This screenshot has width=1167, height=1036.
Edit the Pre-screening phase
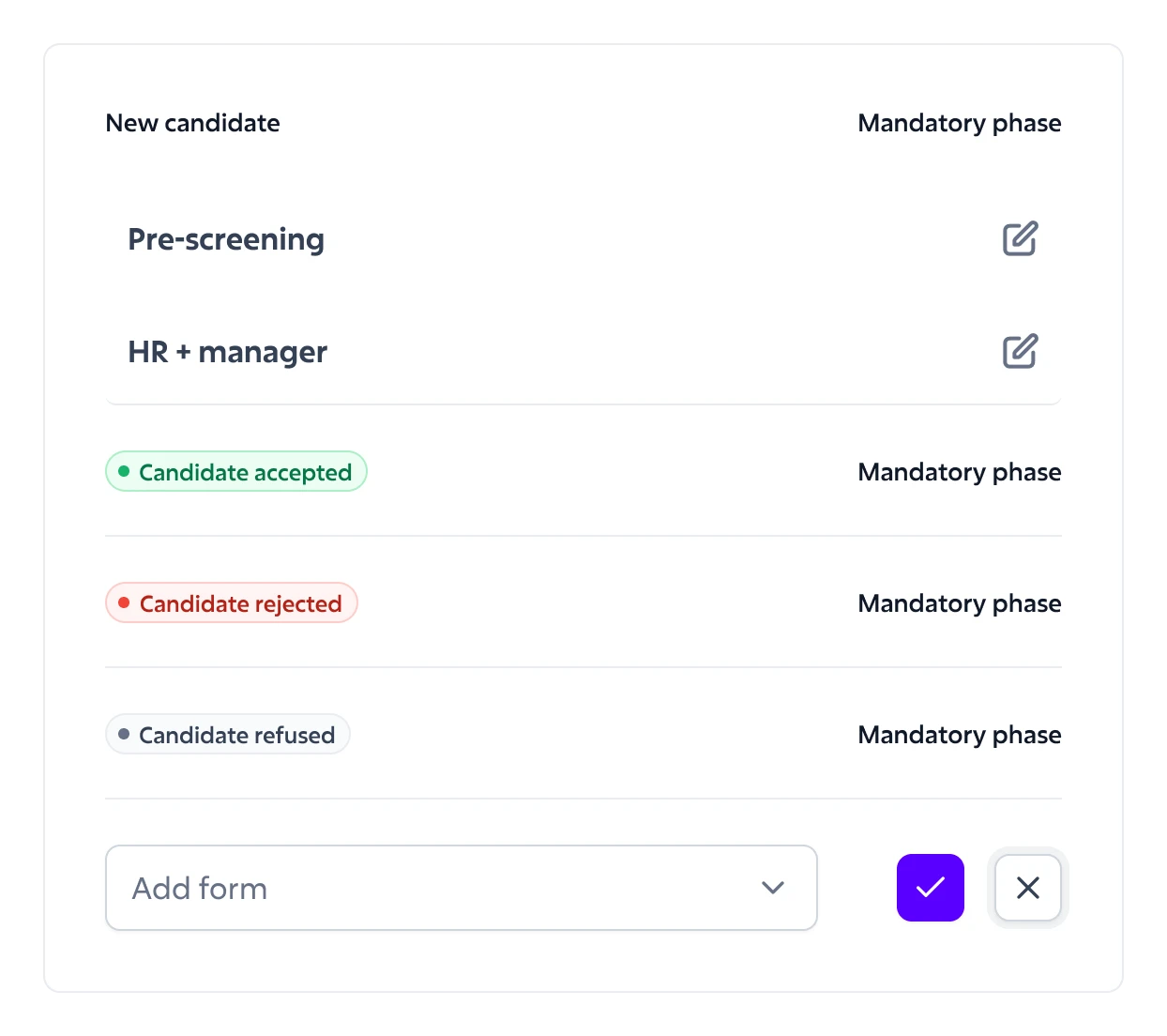[1020, 238]
